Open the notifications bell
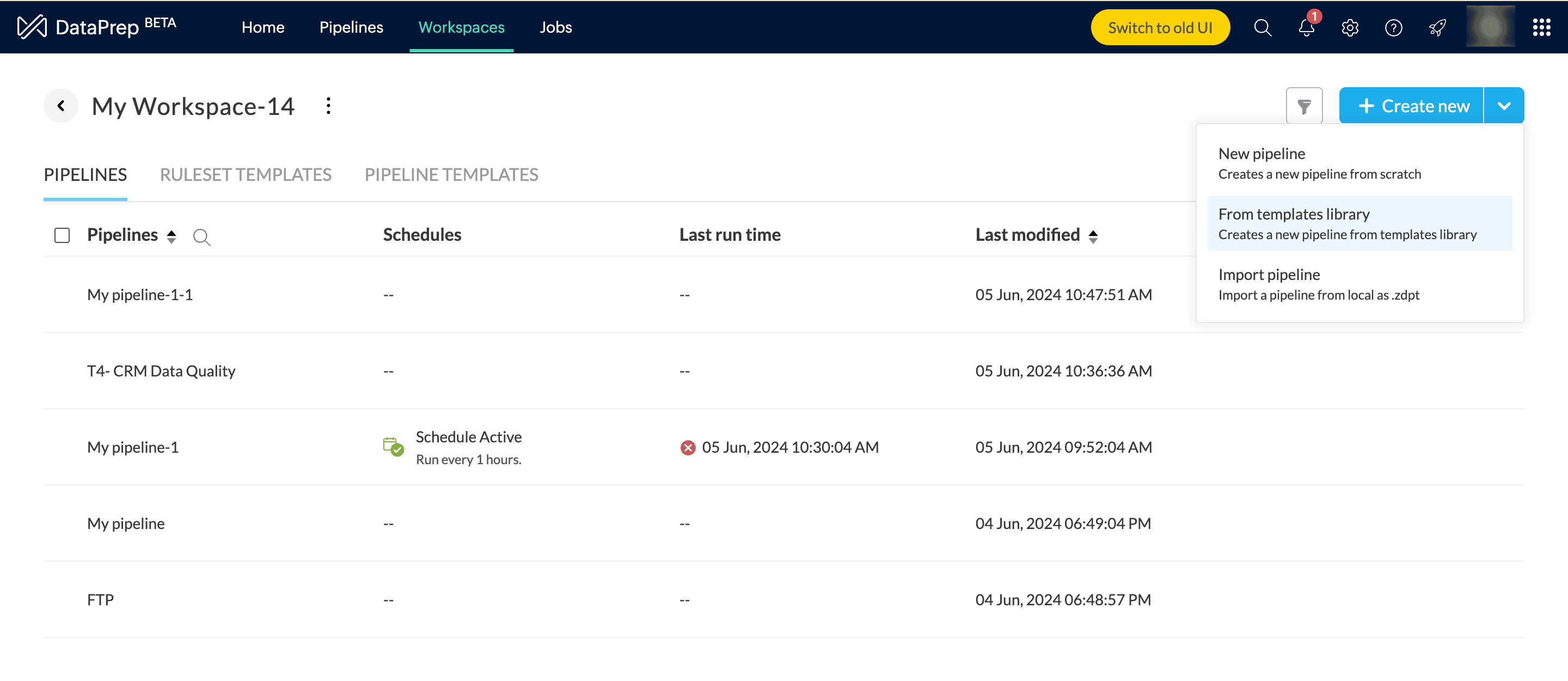This screenshot has height=681, width=1568. [1306, 27]
